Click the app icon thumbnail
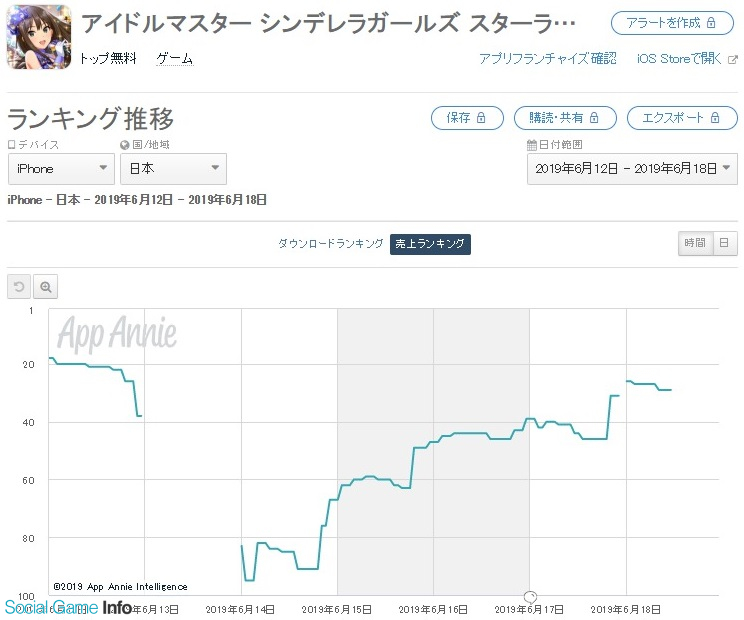The width and height of the screenshot is (744, 620). 38,37
